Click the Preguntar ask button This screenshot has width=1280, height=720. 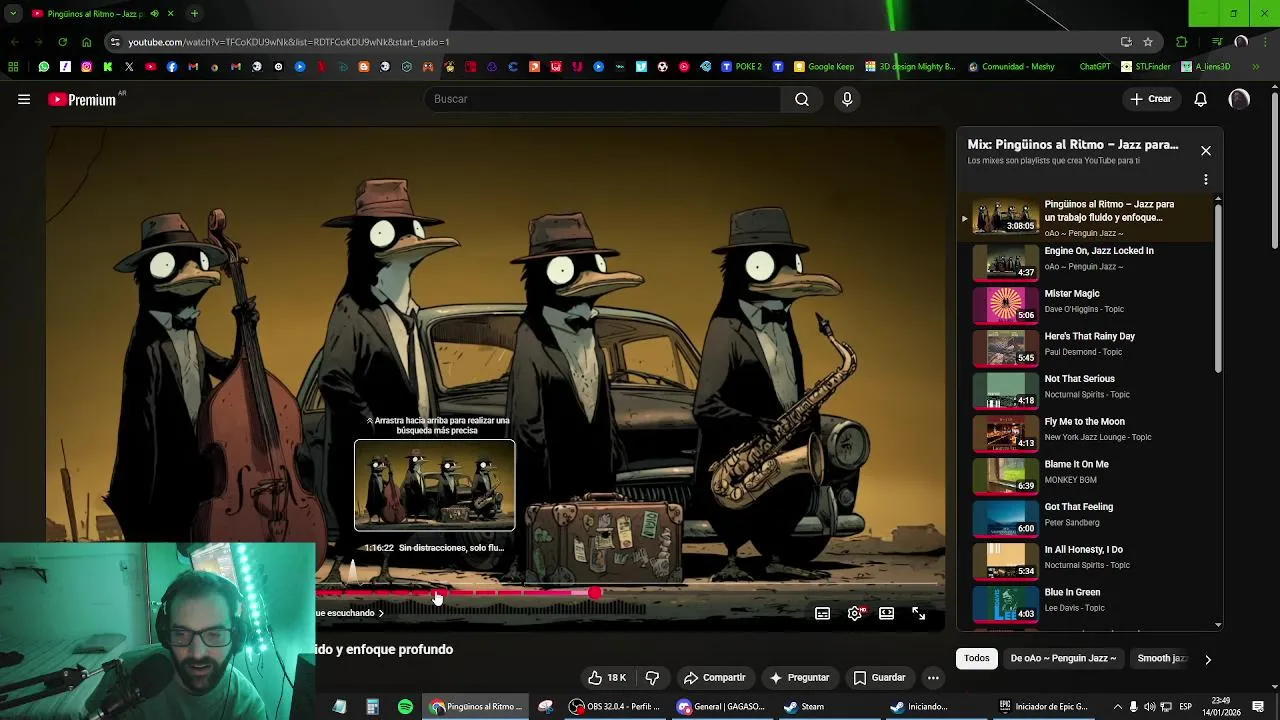pyautogui.click(x=799, y=678)
